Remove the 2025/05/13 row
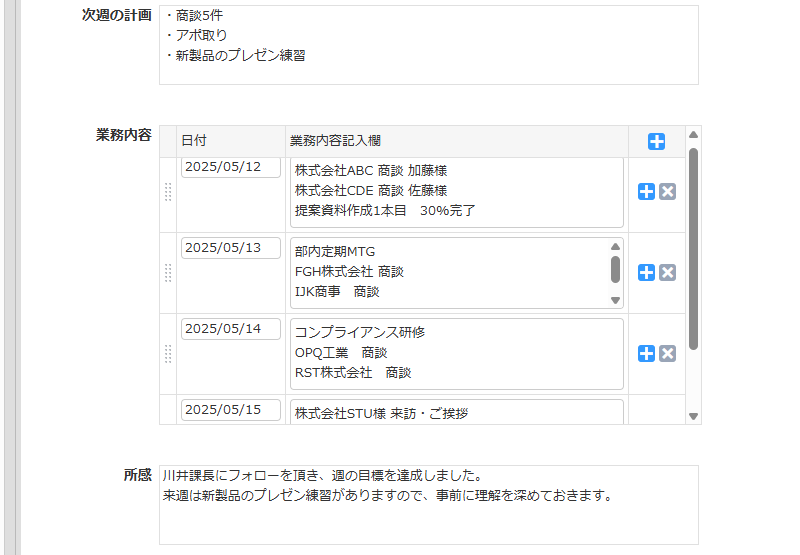Image resolution: width=800 pixels, height=555 pixels. [668, 272]
